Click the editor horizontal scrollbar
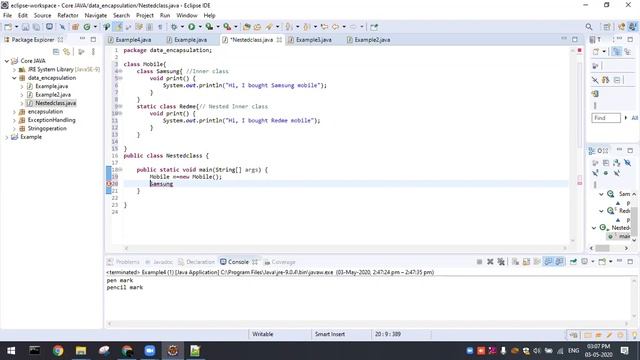The height and width of the screenshot is (360, 640). 345,248
